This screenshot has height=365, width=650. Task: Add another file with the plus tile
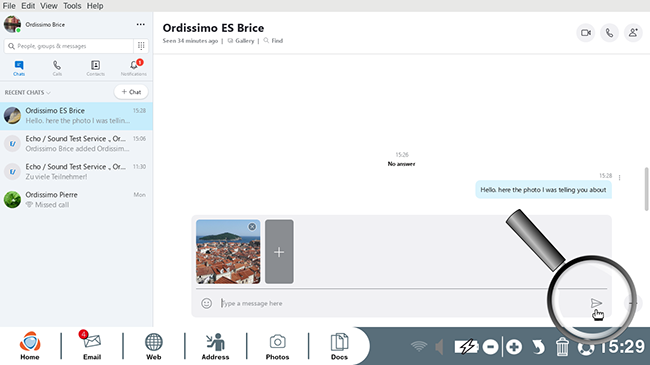click(x=279, y=252)
